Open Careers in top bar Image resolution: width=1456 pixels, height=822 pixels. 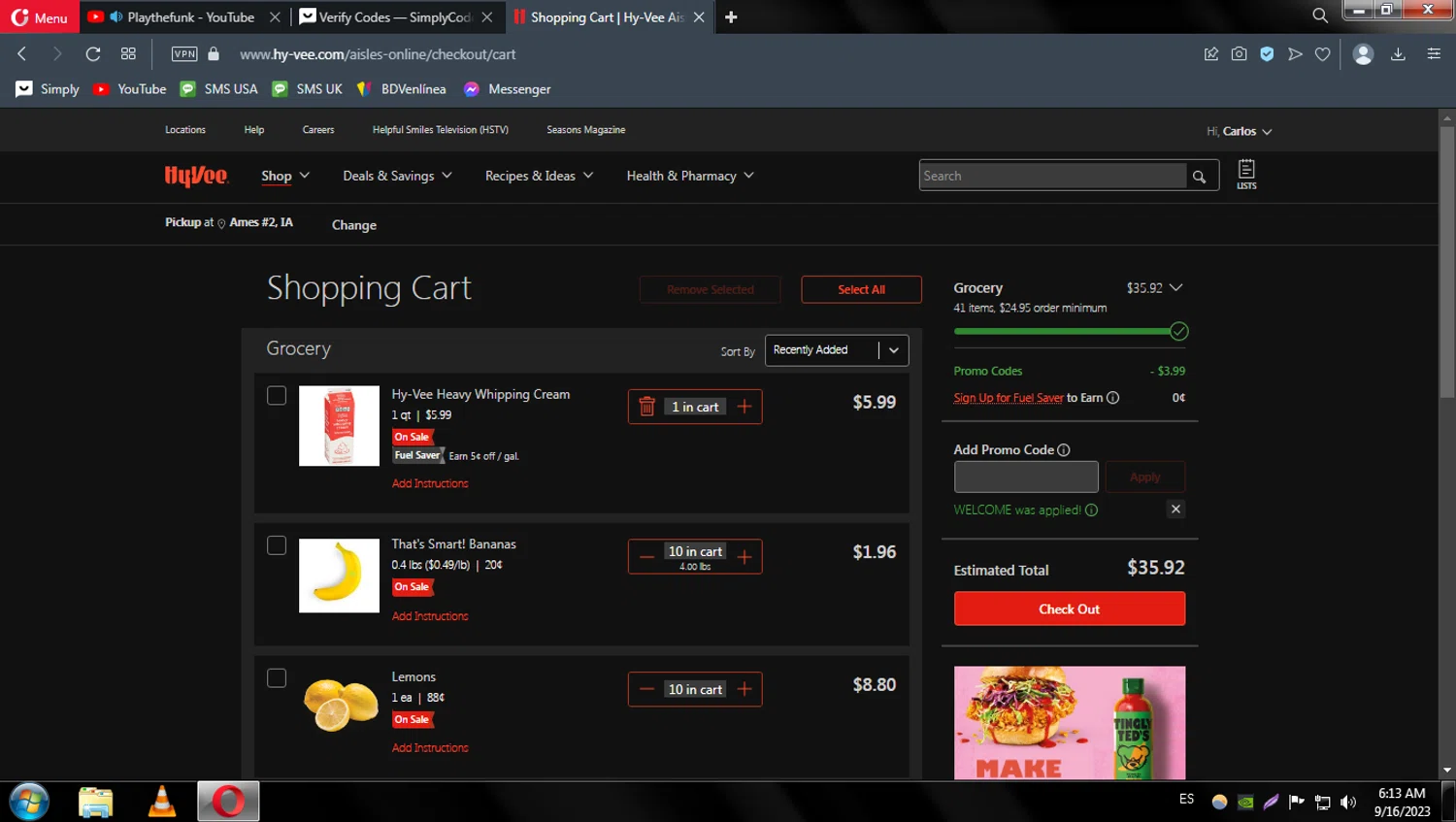point(318,130)
